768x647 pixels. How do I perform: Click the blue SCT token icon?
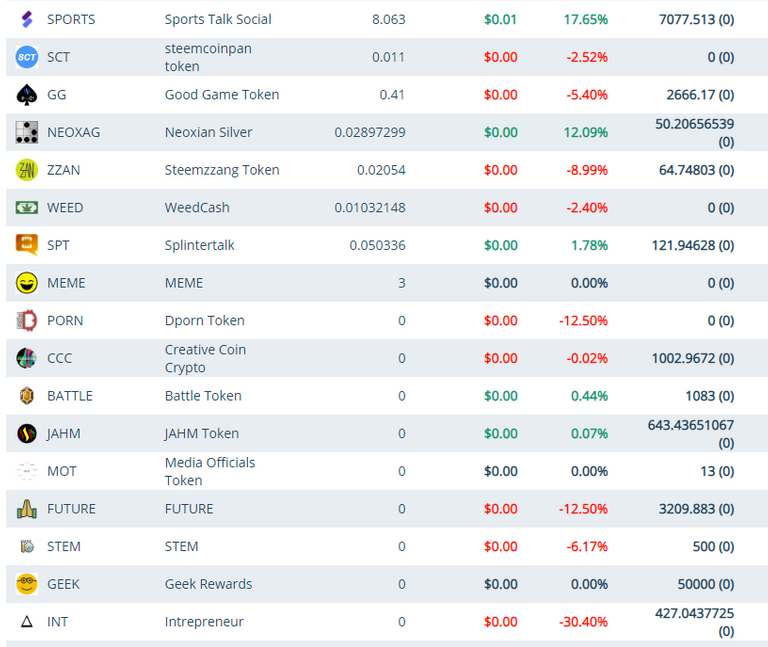(27, 57)
